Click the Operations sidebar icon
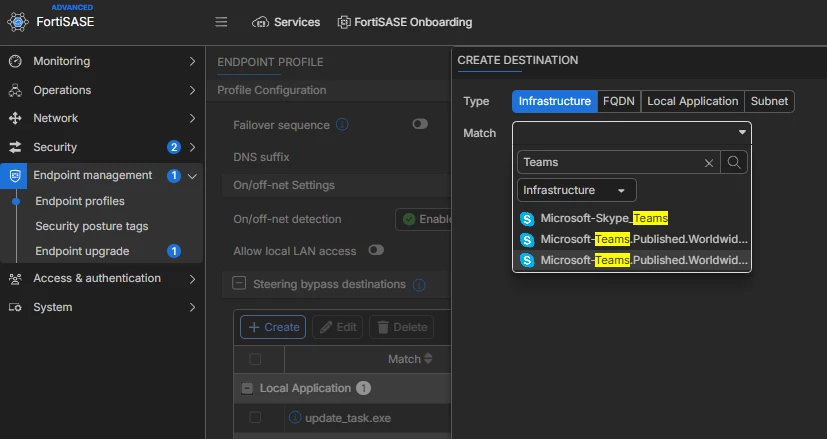Screen dimensions: 827x439 pos(15,90)
